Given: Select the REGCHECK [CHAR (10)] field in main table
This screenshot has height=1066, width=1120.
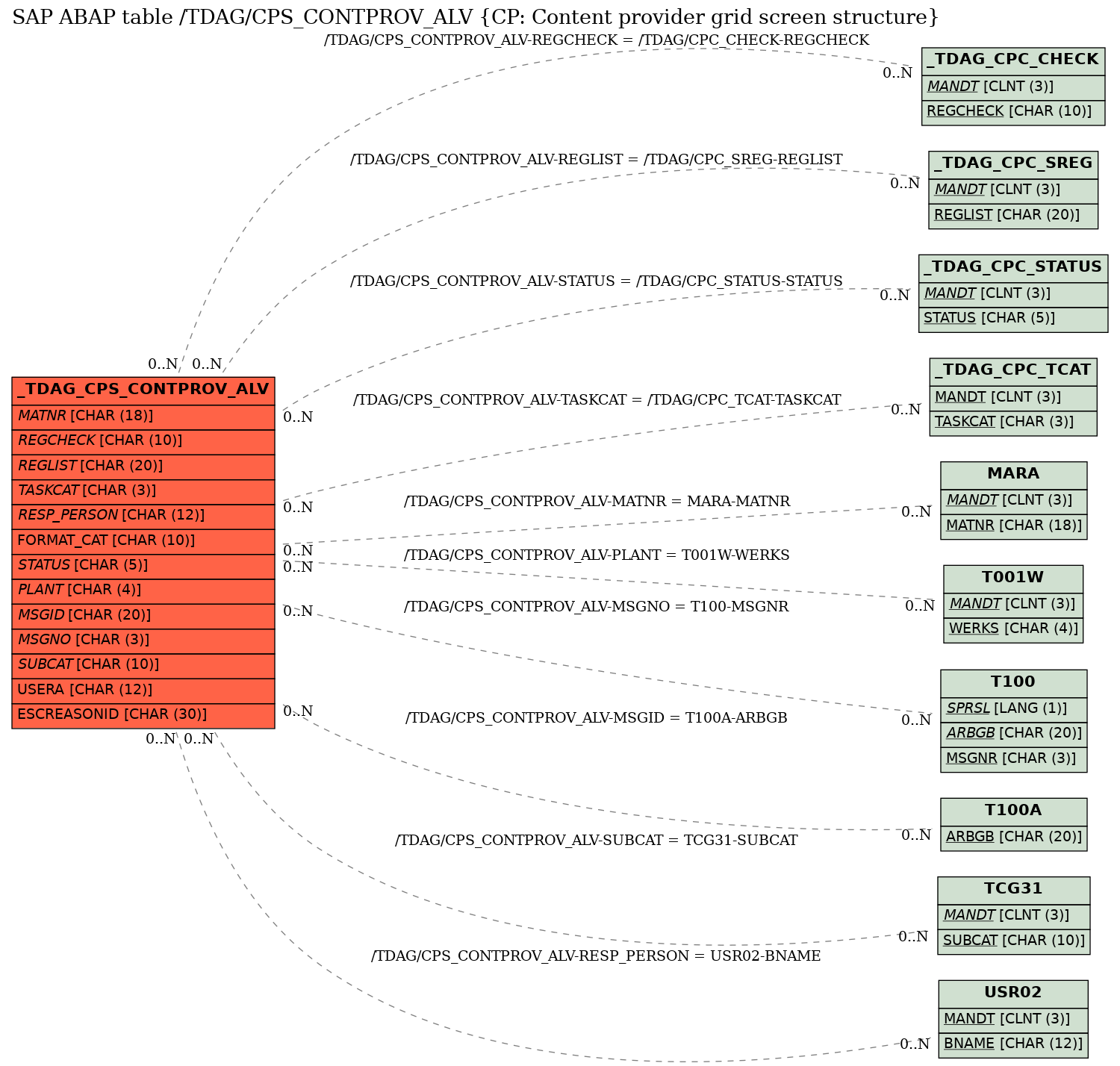Looking at the screenshot, I should (x=143, y=442).
